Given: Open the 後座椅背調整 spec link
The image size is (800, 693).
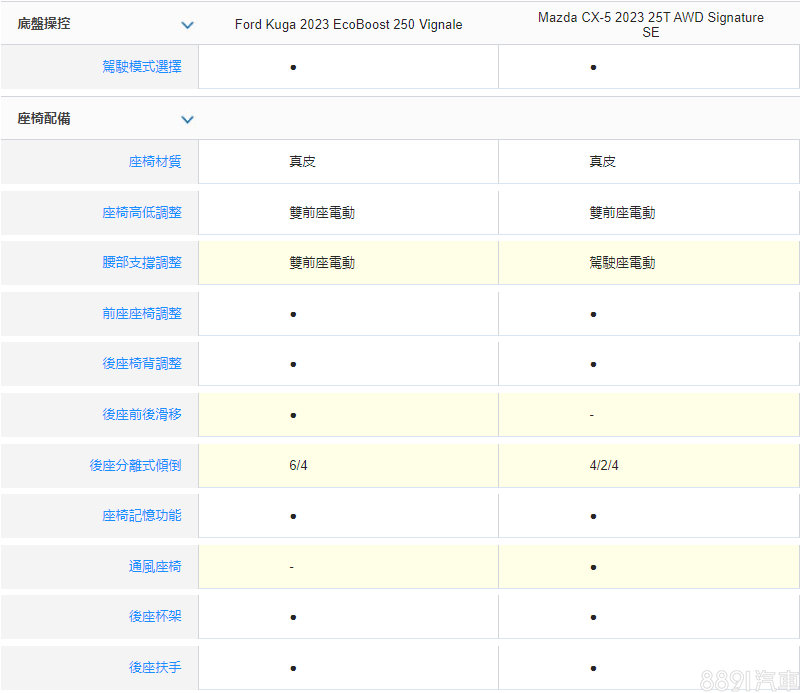Looking at the screenshot, I should tap(142, 364).
